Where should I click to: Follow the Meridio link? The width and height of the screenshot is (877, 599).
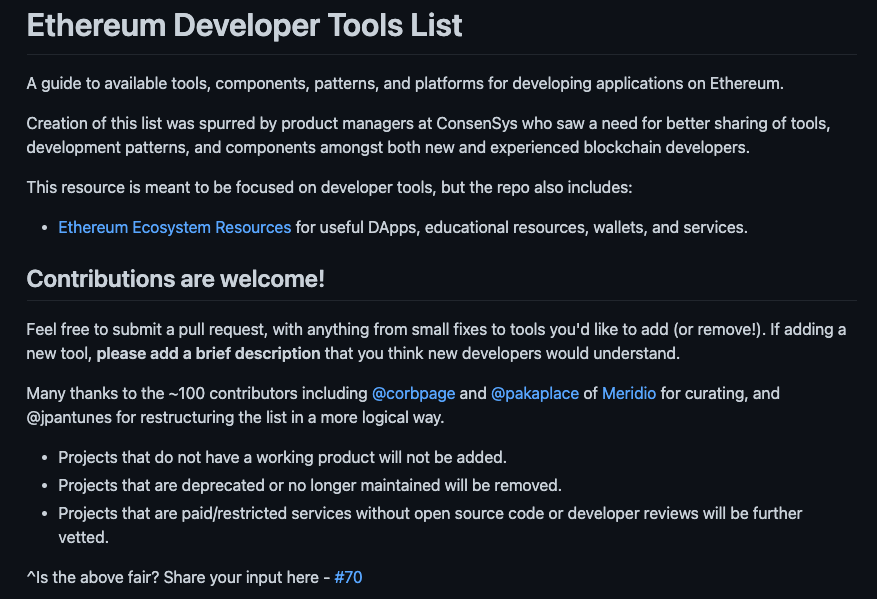click(x=629, y=394)
